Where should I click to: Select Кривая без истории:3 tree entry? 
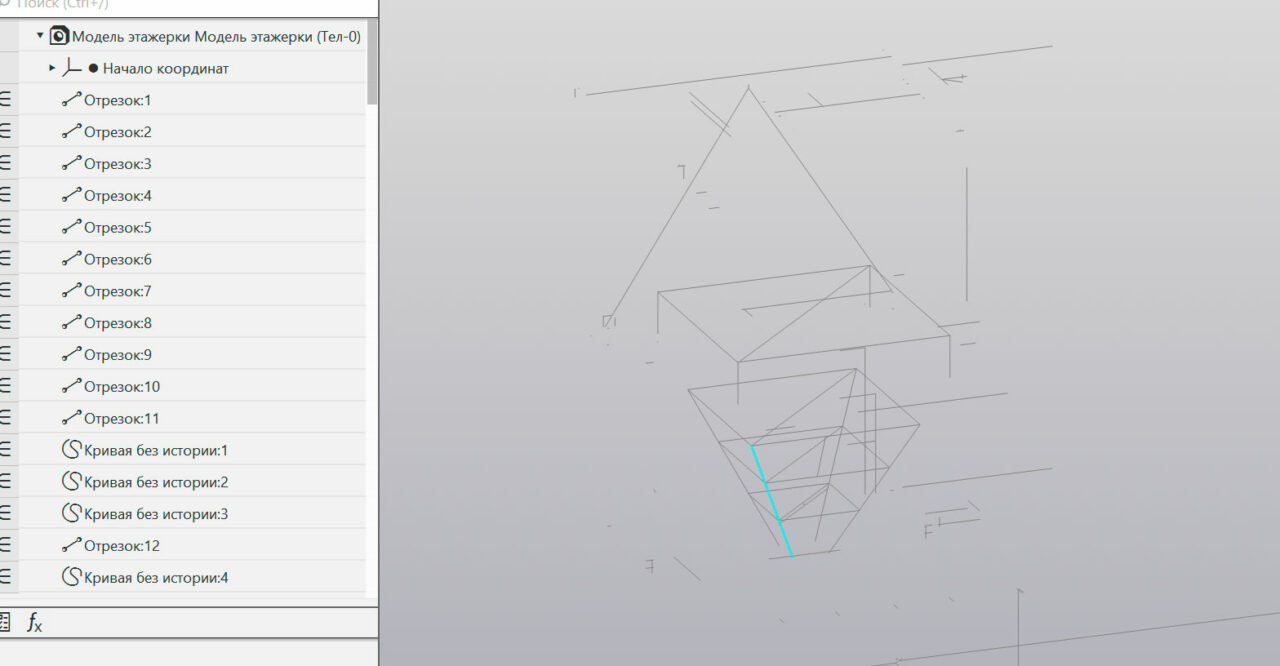(156, 514)
